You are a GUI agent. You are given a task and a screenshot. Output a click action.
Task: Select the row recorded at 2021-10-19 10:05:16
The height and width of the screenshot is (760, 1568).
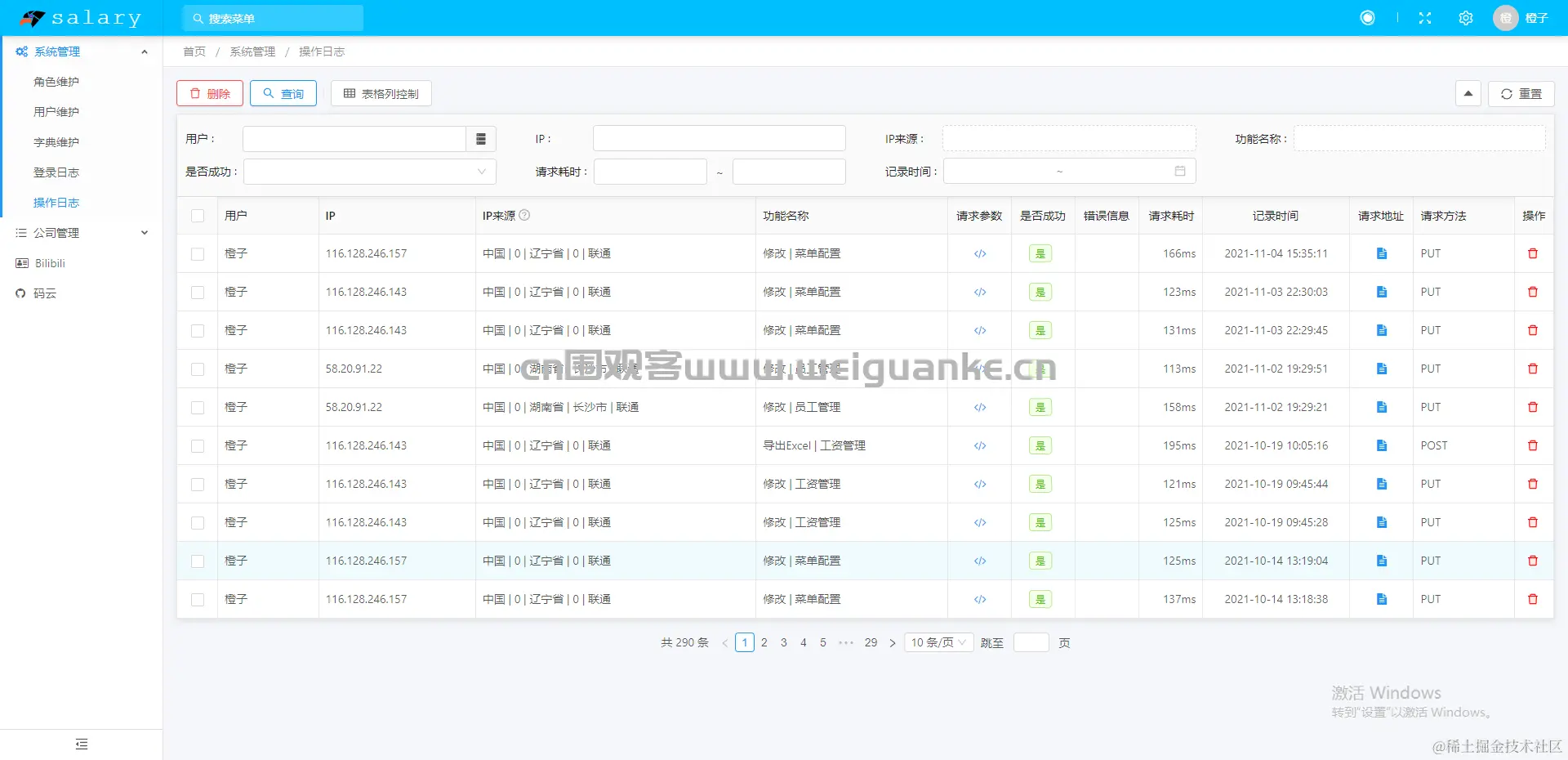(198, 446)
